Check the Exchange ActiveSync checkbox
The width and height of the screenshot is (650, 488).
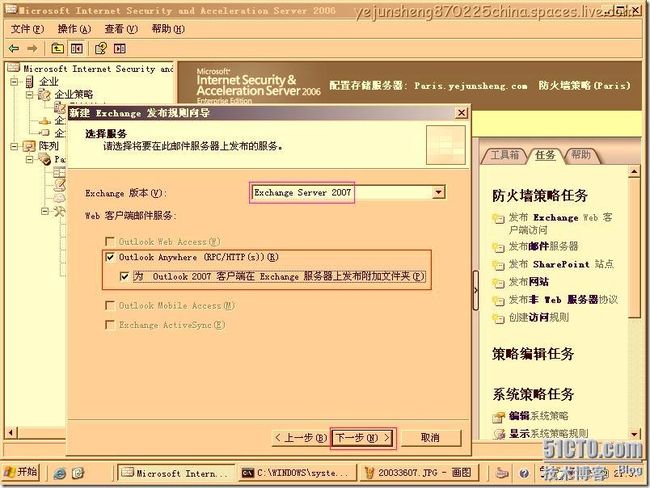coord(110,325)
